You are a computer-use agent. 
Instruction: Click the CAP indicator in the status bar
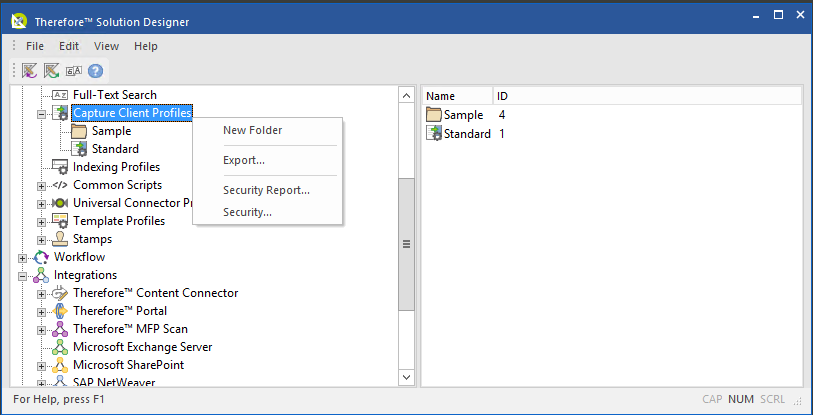pyautogui.click(x=712, y=399)
